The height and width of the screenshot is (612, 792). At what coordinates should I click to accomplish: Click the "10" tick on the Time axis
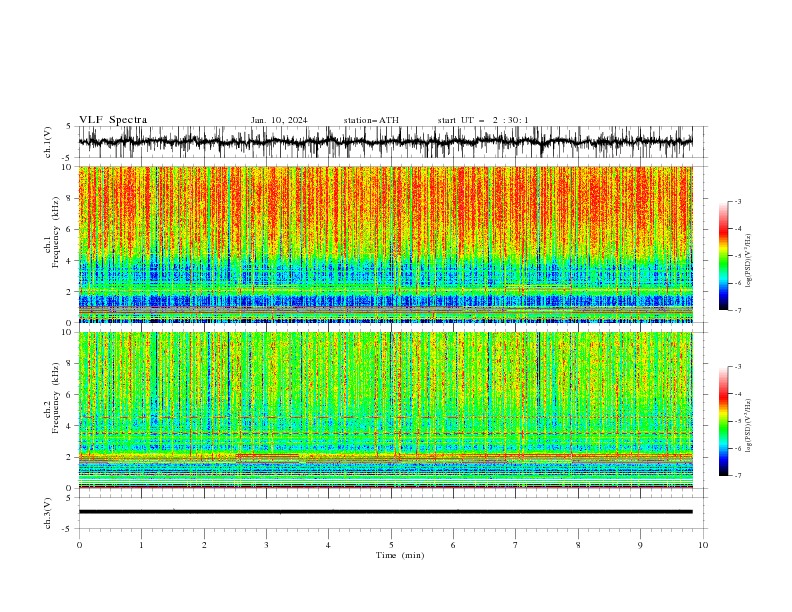[703, 545]
